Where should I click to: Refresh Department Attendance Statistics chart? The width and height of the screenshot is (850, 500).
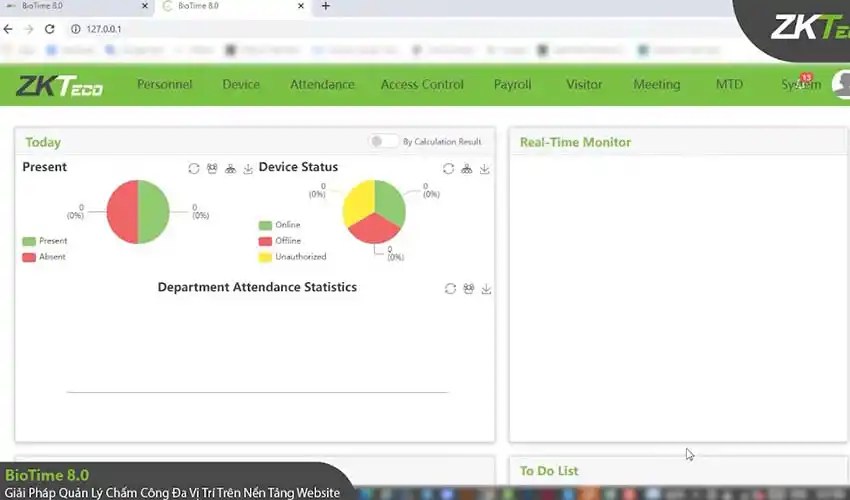click(x=451, y=289)
